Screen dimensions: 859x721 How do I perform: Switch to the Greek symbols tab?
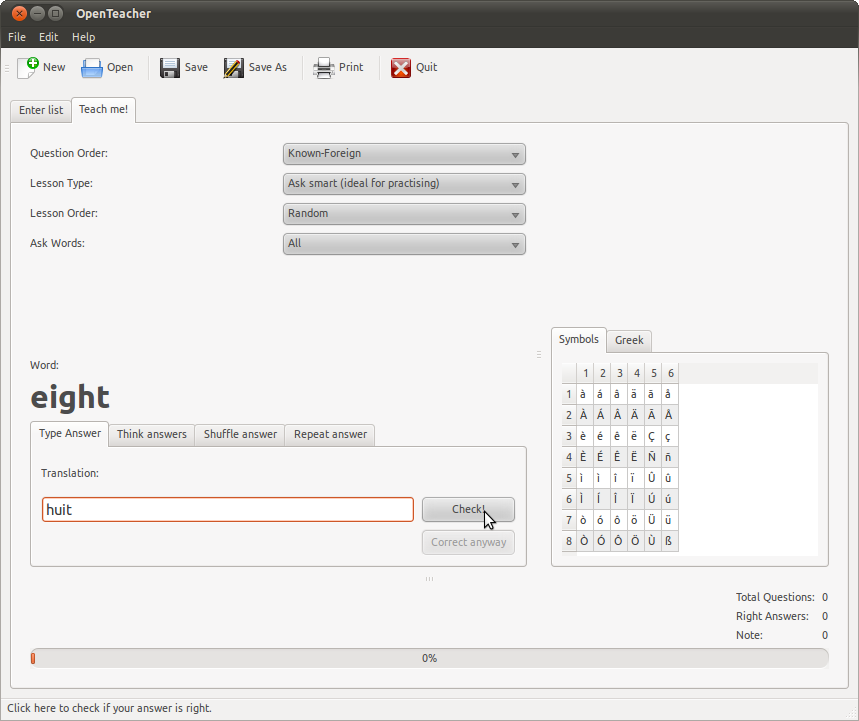click(x=629, y=340)
